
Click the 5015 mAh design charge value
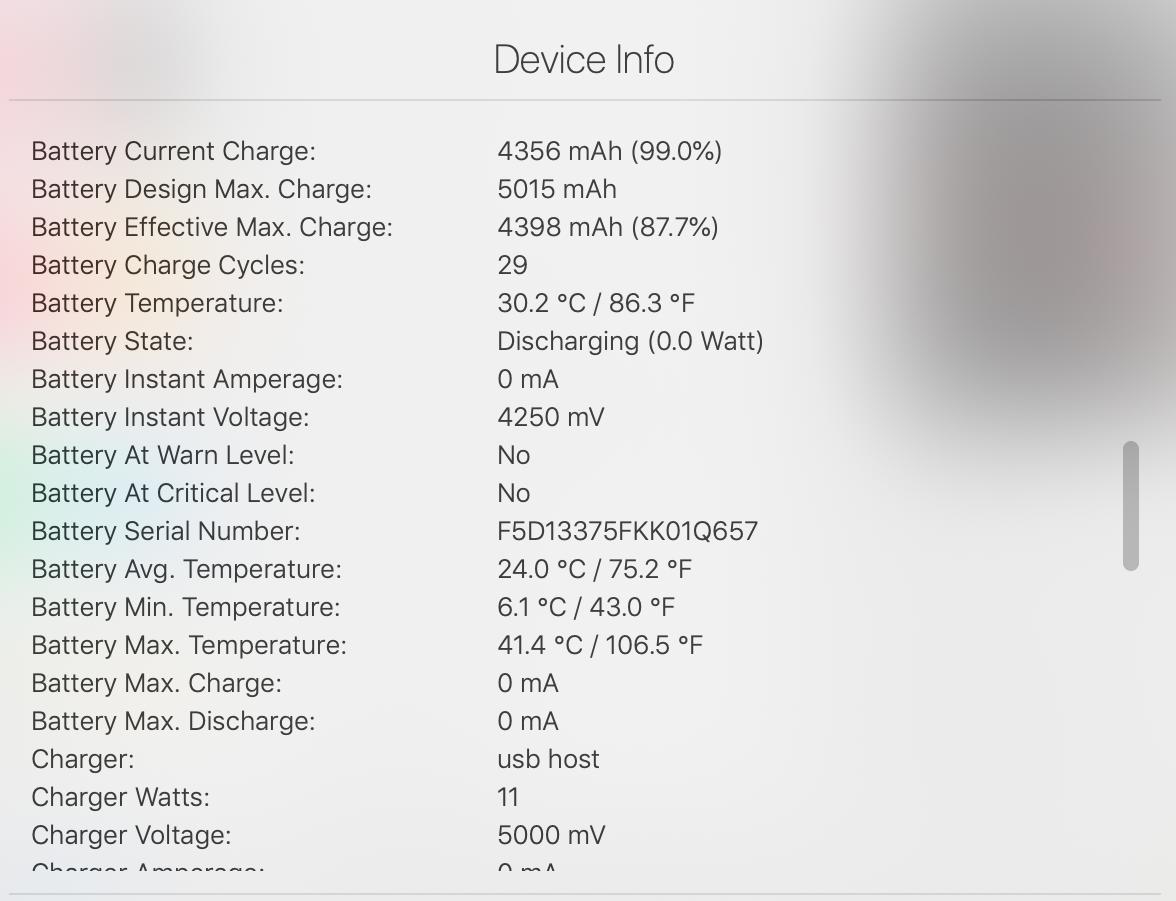point(556,189)
